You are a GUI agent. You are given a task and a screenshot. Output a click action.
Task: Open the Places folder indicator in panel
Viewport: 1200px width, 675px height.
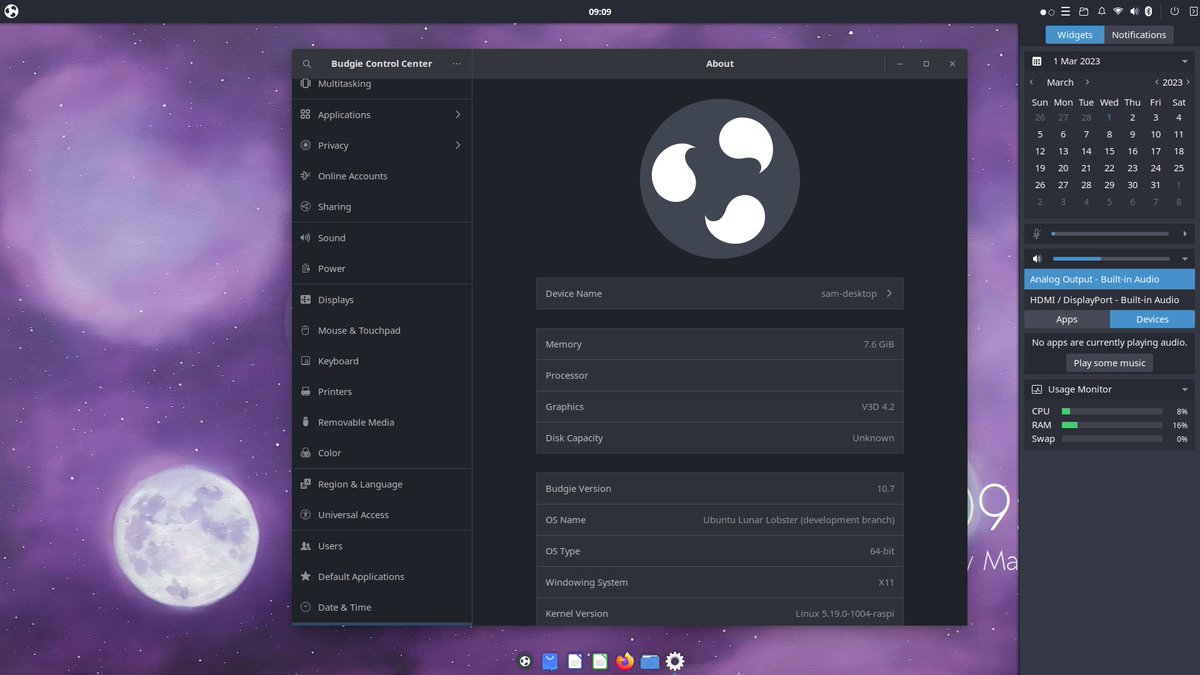click(x=1083, y=11)
